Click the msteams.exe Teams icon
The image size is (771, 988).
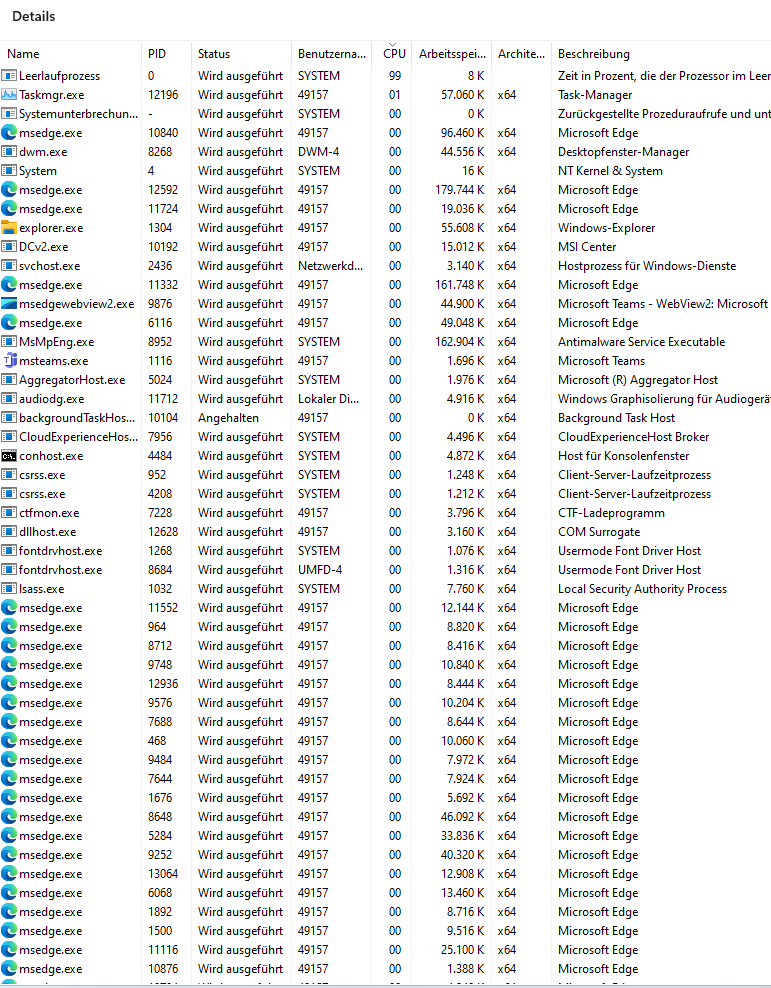pyautogui.click(x=9, y=360)
